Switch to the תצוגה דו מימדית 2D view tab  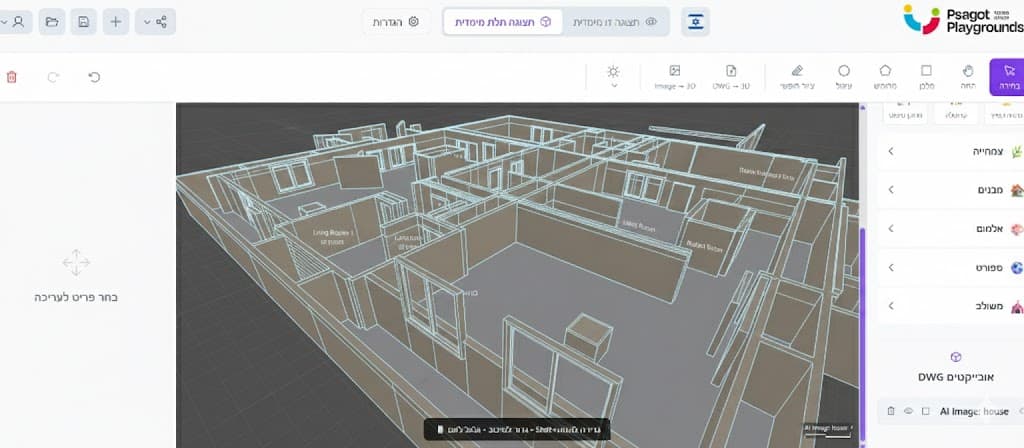click(615, 22)
